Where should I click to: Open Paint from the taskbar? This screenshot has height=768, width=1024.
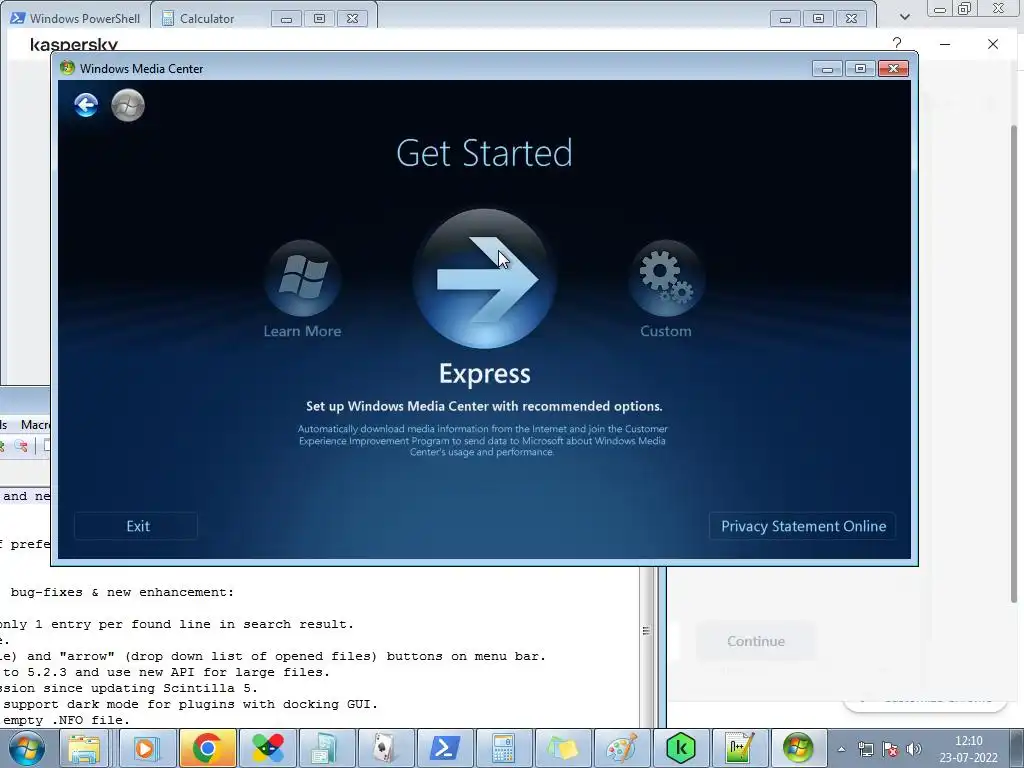621,748
